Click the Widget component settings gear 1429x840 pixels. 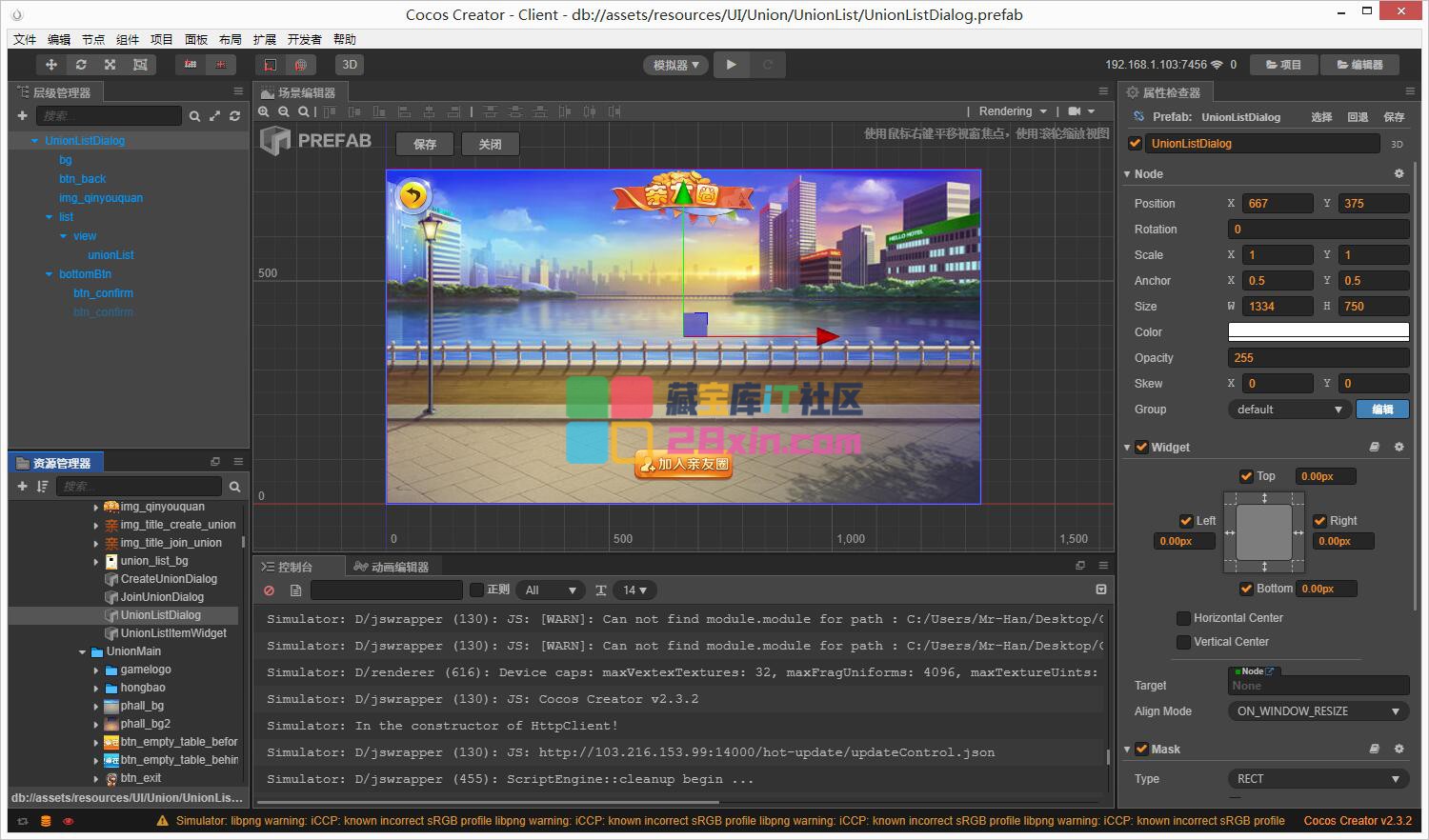[x=1399, y=447]
